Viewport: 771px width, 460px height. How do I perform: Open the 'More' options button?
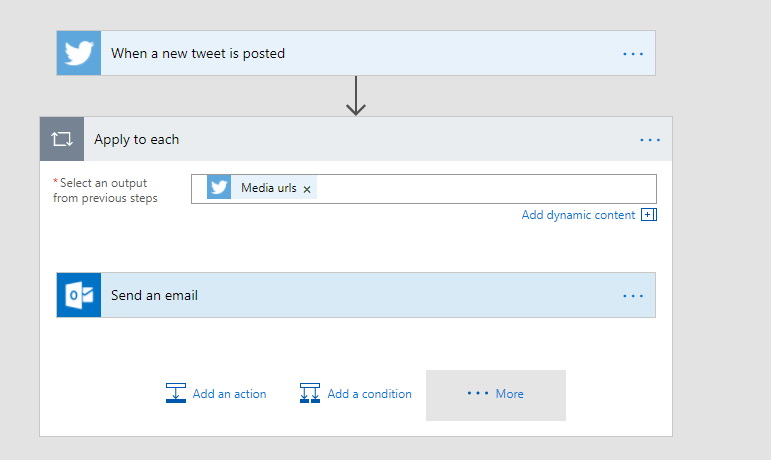(x=496, y=395)
